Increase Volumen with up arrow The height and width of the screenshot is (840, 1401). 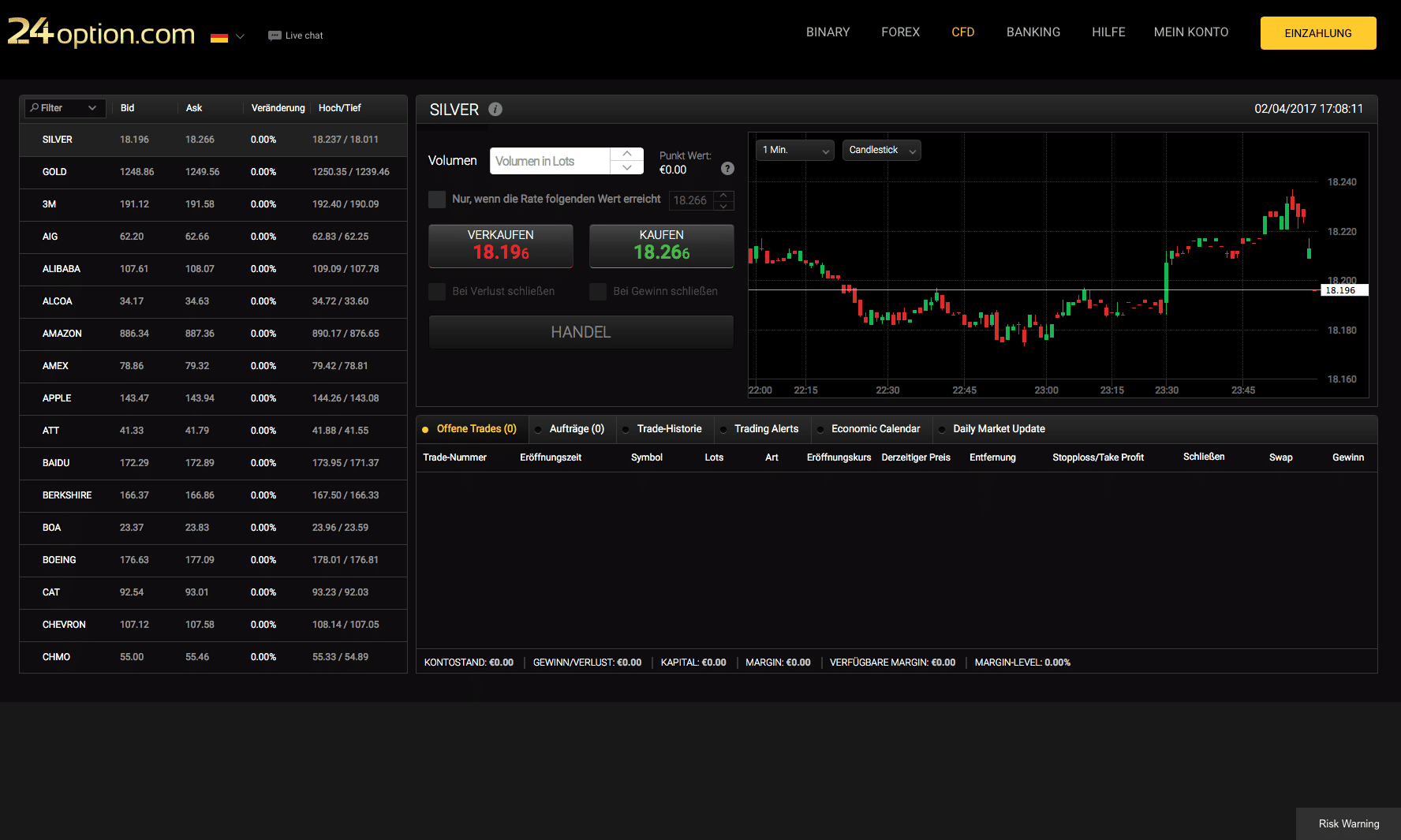click(627, 154)
